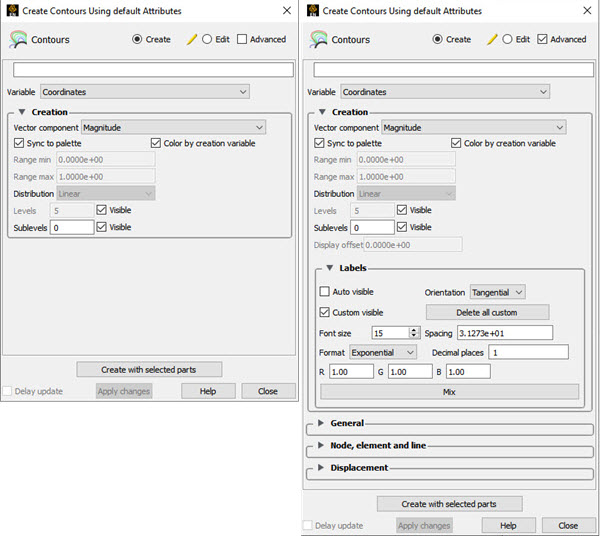
Task: Enable Advanced checkbox in left dialog
Action: click(x=242, y=39)
